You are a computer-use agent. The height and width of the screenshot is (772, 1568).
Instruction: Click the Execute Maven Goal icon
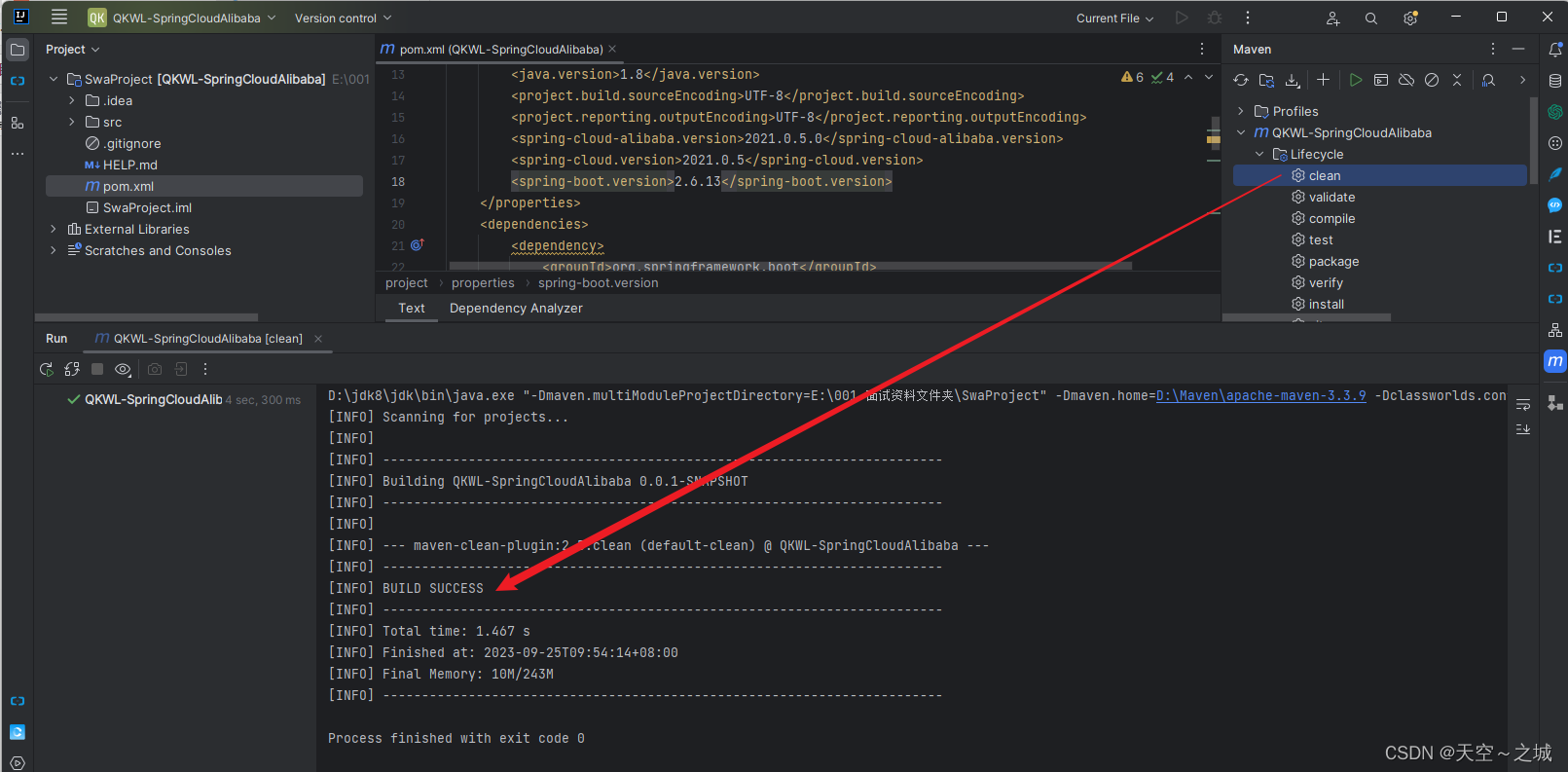tap(1381, 80)
